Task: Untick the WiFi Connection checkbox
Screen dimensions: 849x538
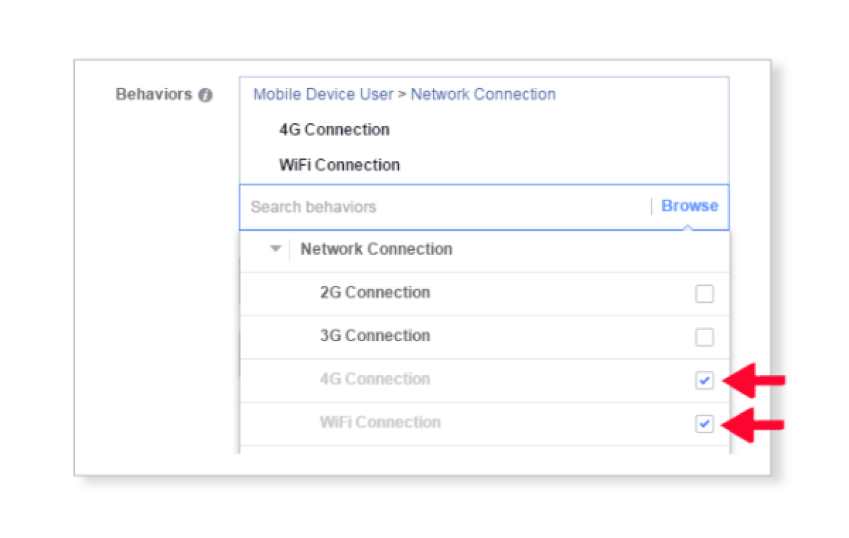Action: [x=704, y=424]
